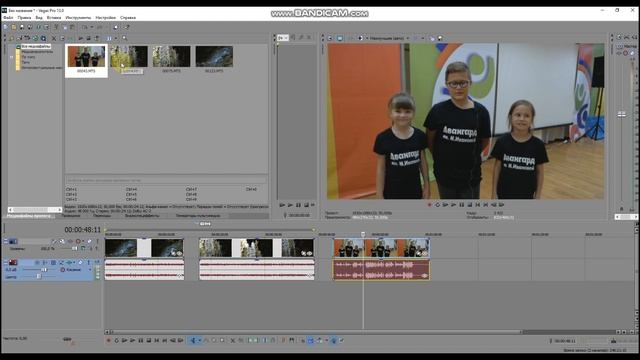Select the 00043.MTS thumbnail
Image resolution: width=640 pixels, height=360 pixels.
coord(86,60)
